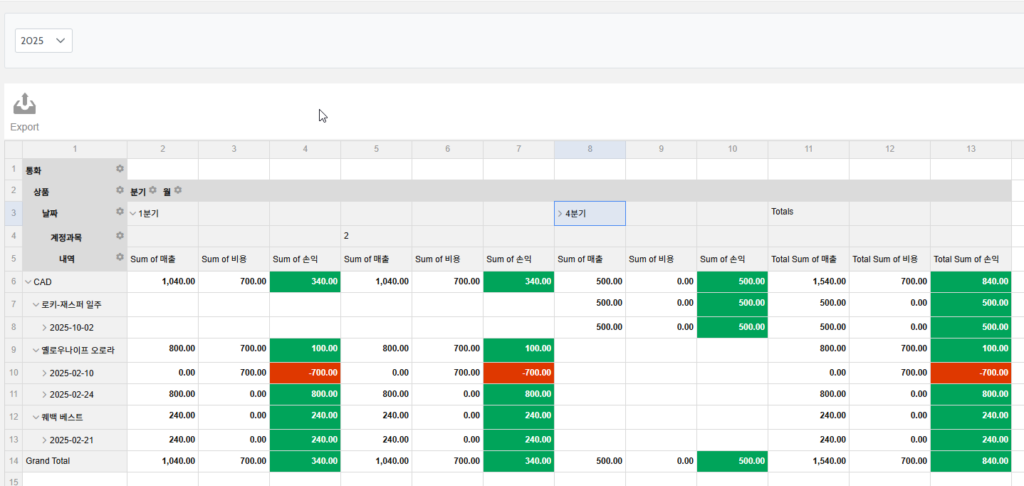Viewport: 1024px width, 486px height.
Task: Click Sum of 손익 header in column 10
Action: point(732,259)
